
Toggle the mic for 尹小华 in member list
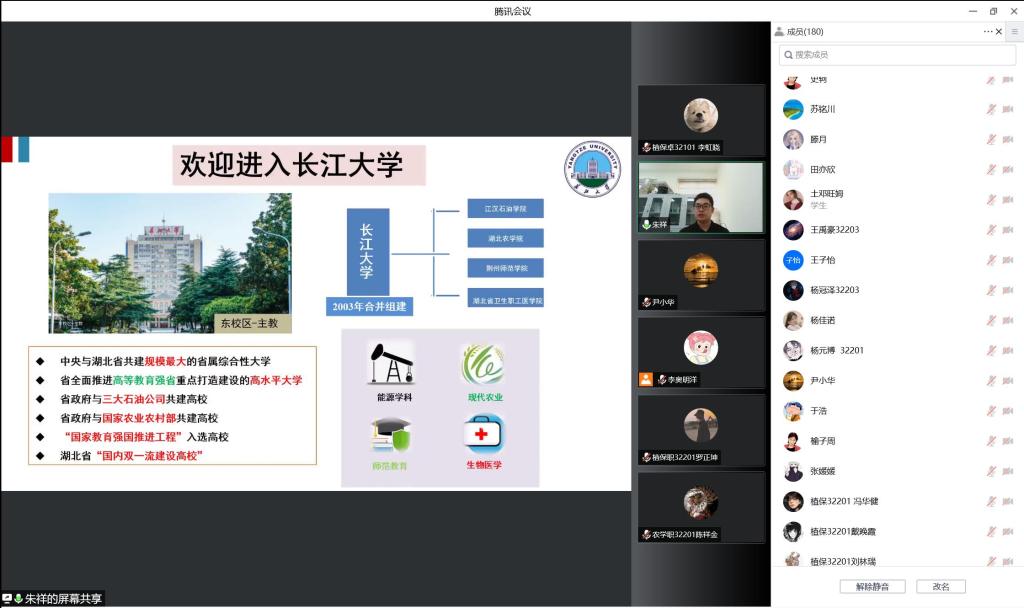click(x=990, y=381)
